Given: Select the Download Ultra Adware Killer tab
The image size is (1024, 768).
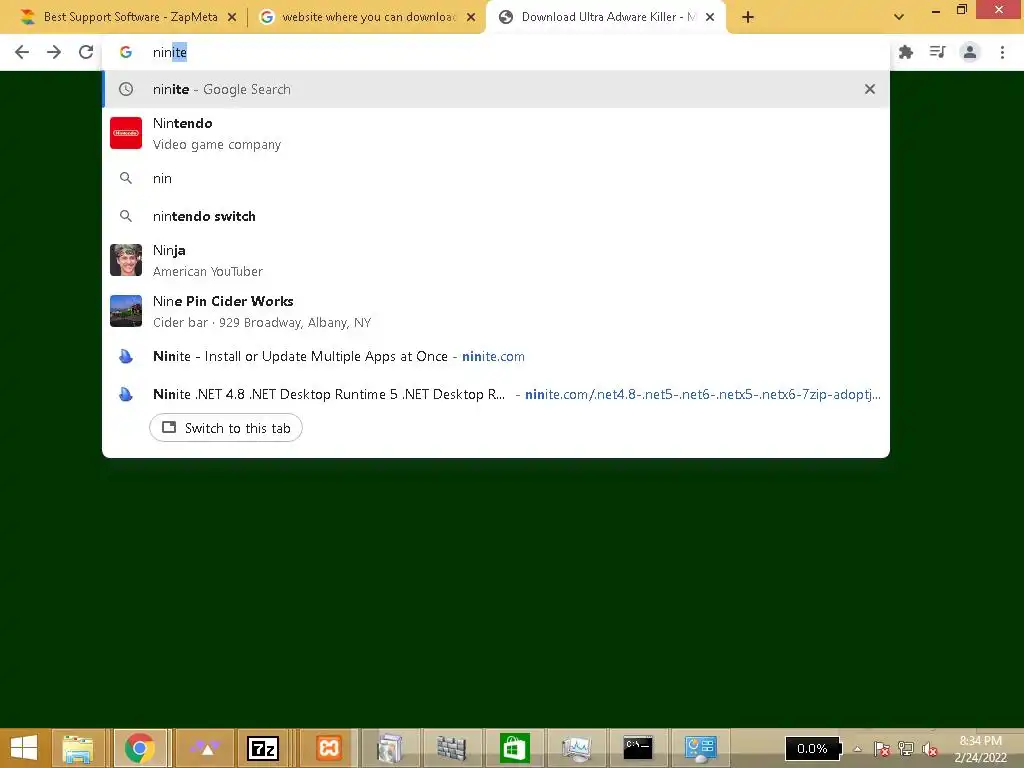Looking at the screenshot, I should coord(607,17).
